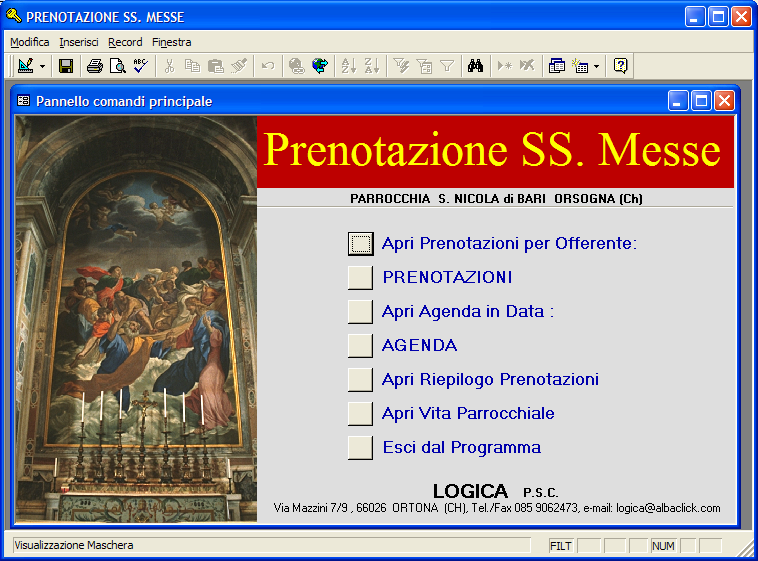This screenshot has width=758, height=561.
Task: Click the Paste clipboard icon
Action: pos(216,65)
